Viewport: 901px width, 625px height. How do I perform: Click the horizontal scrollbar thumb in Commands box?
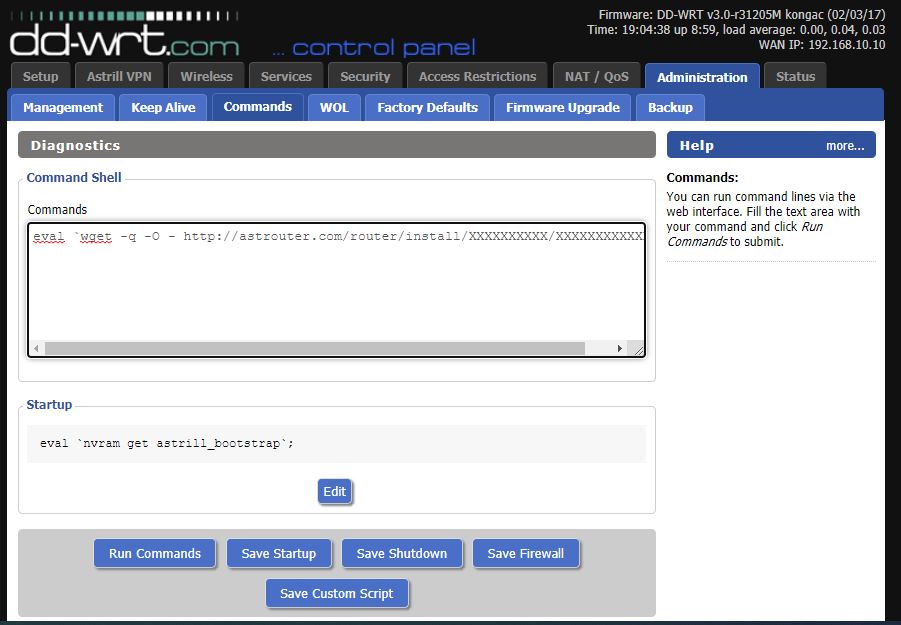pyautogui.click(x=315, y=348)
